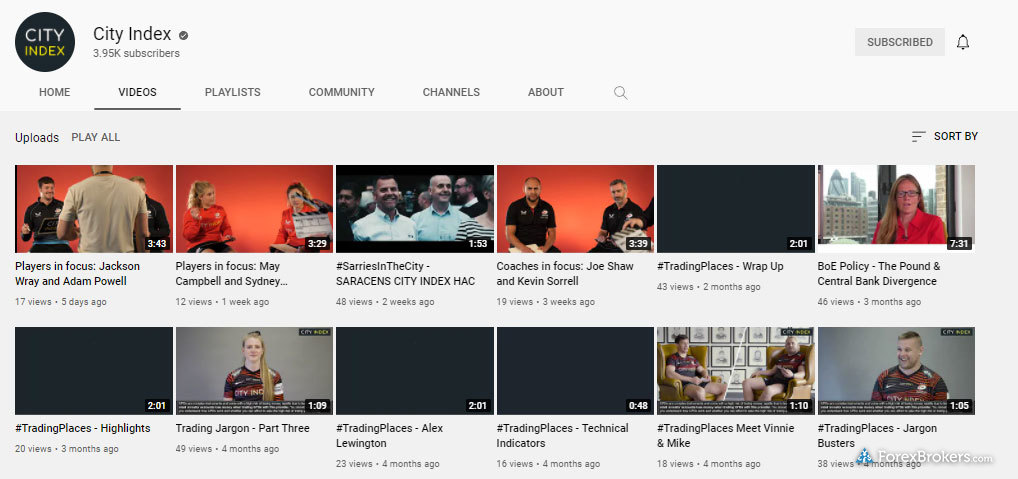Click title #TradingPlaces Meet Vinnie & Mike
Viewport: 1018px width, 479px height.
pyautogui.click(x=726, y=436)
